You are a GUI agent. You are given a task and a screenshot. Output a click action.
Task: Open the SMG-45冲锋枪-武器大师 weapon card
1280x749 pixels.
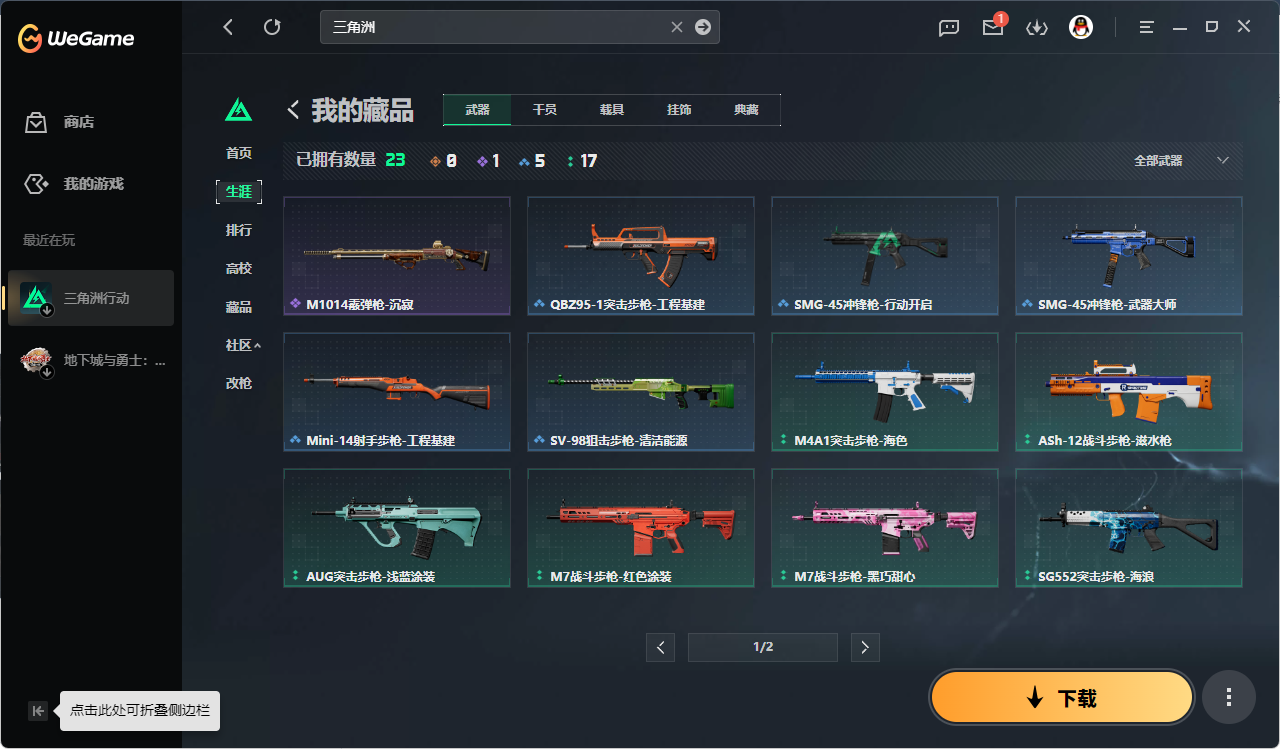pos(1129,256)
